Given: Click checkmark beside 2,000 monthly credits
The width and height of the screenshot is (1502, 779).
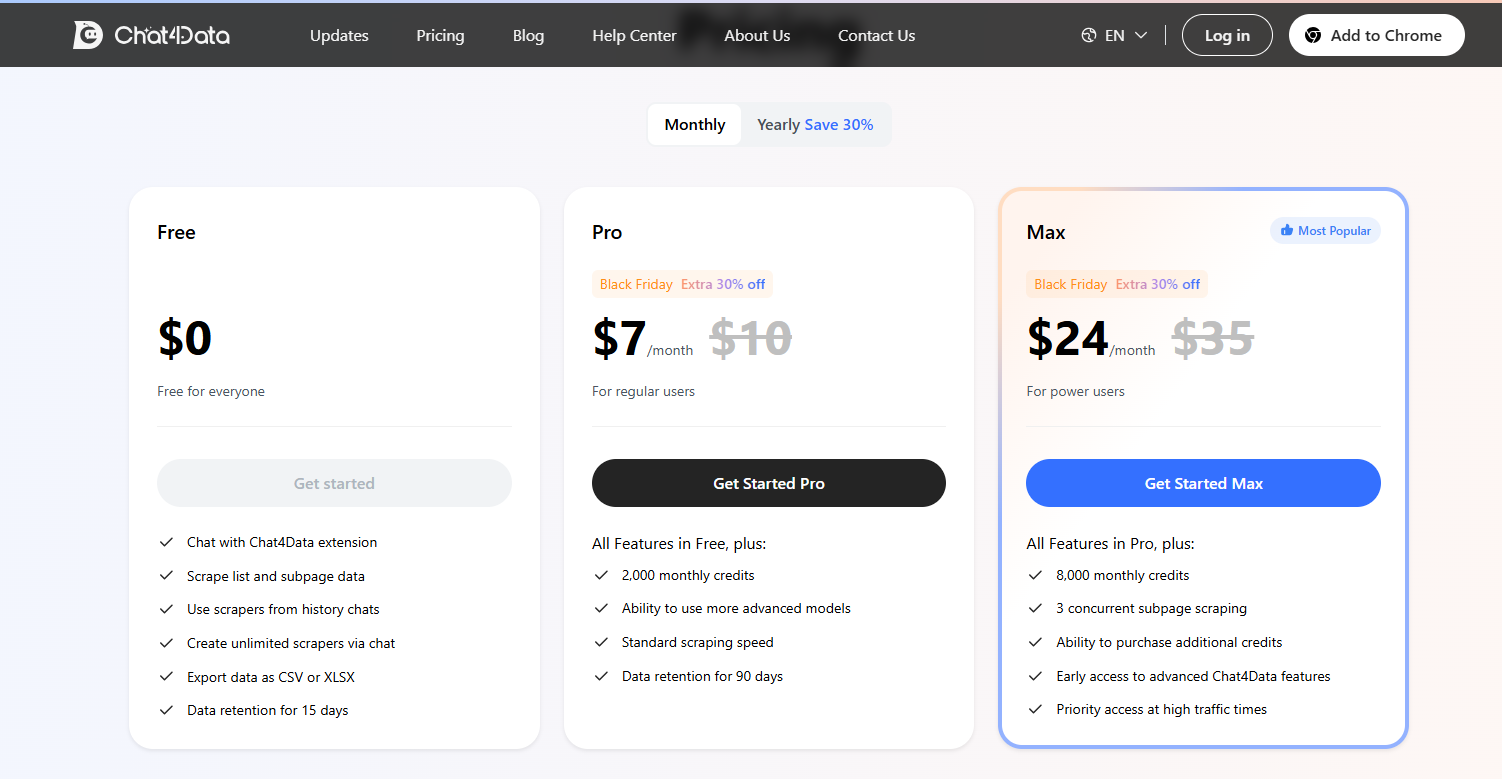Looking at the screenshot, I should point(601,575).
